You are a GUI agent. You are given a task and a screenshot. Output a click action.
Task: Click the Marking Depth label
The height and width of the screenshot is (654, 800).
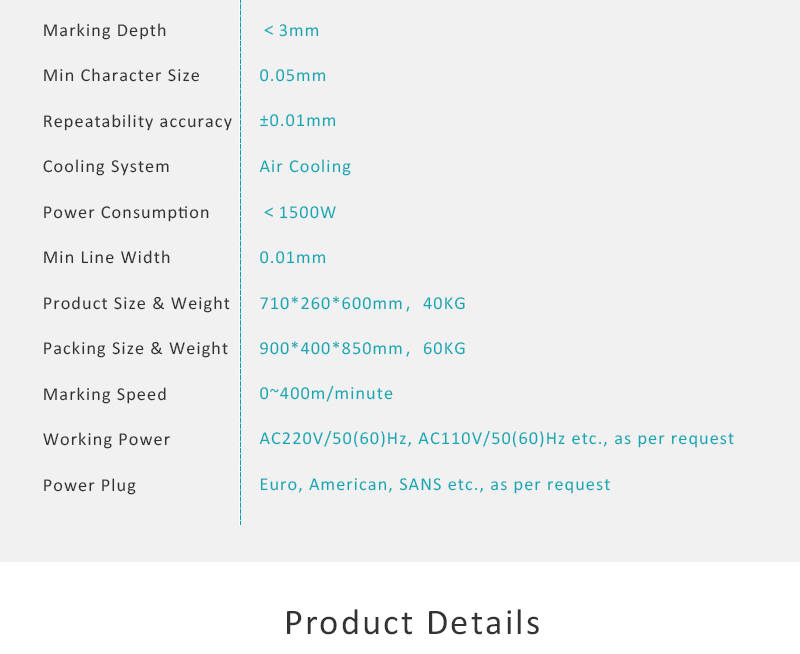[105, 31]
